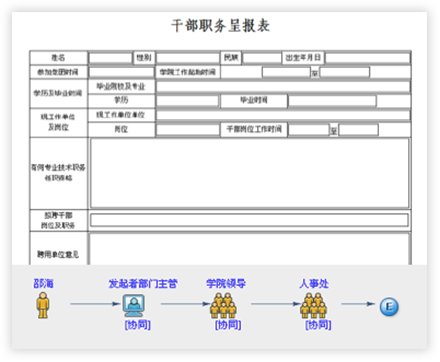Click the blue E end node
The width and height of the screenshot is (440, 362).
389,306
